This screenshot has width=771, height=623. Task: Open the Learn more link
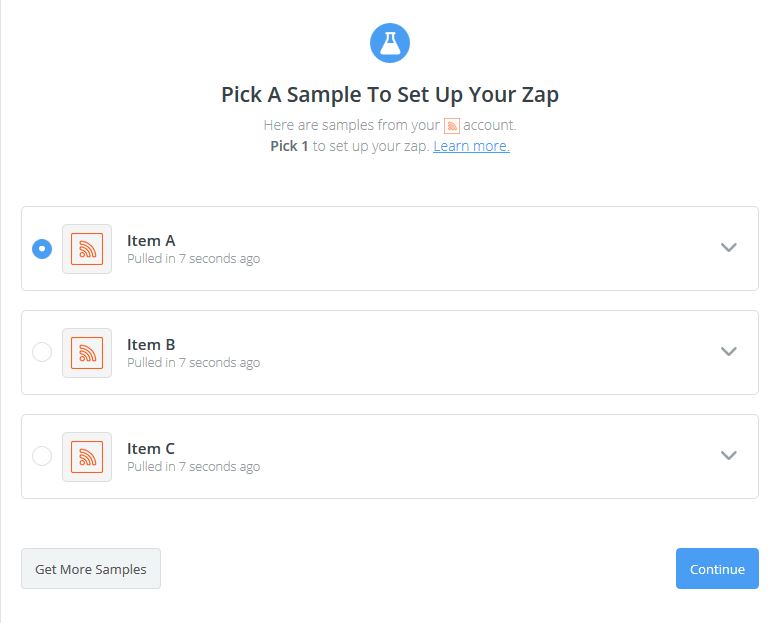(x=471, y=146)
